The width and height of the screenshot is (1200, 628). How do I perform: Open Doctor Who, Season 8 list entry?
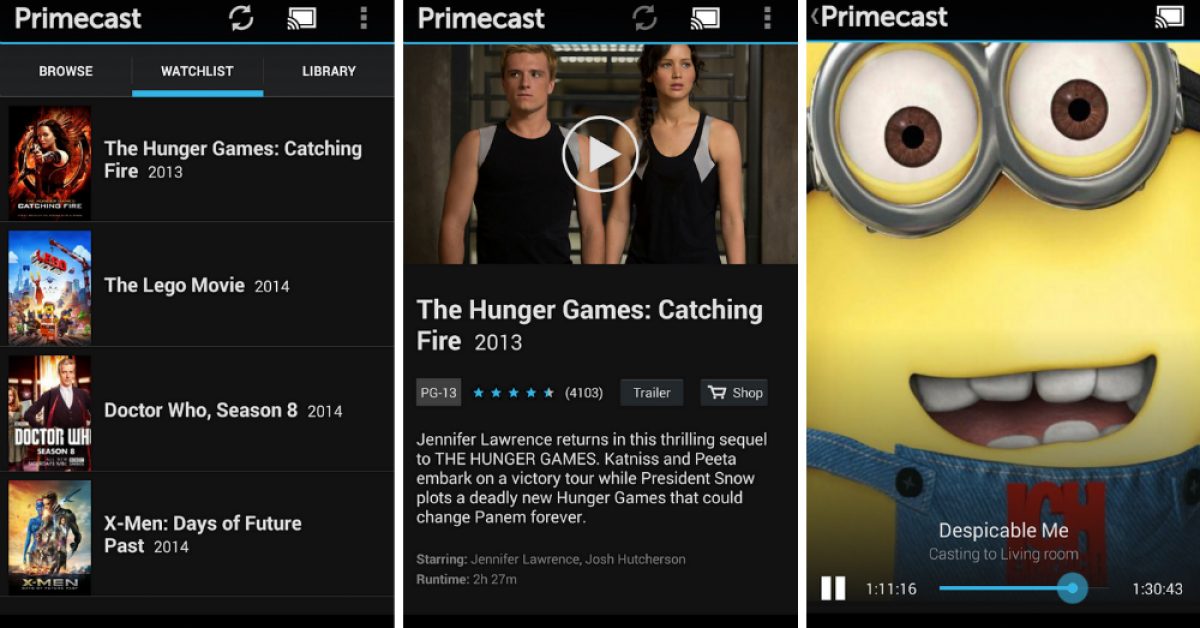click(197, 410)
